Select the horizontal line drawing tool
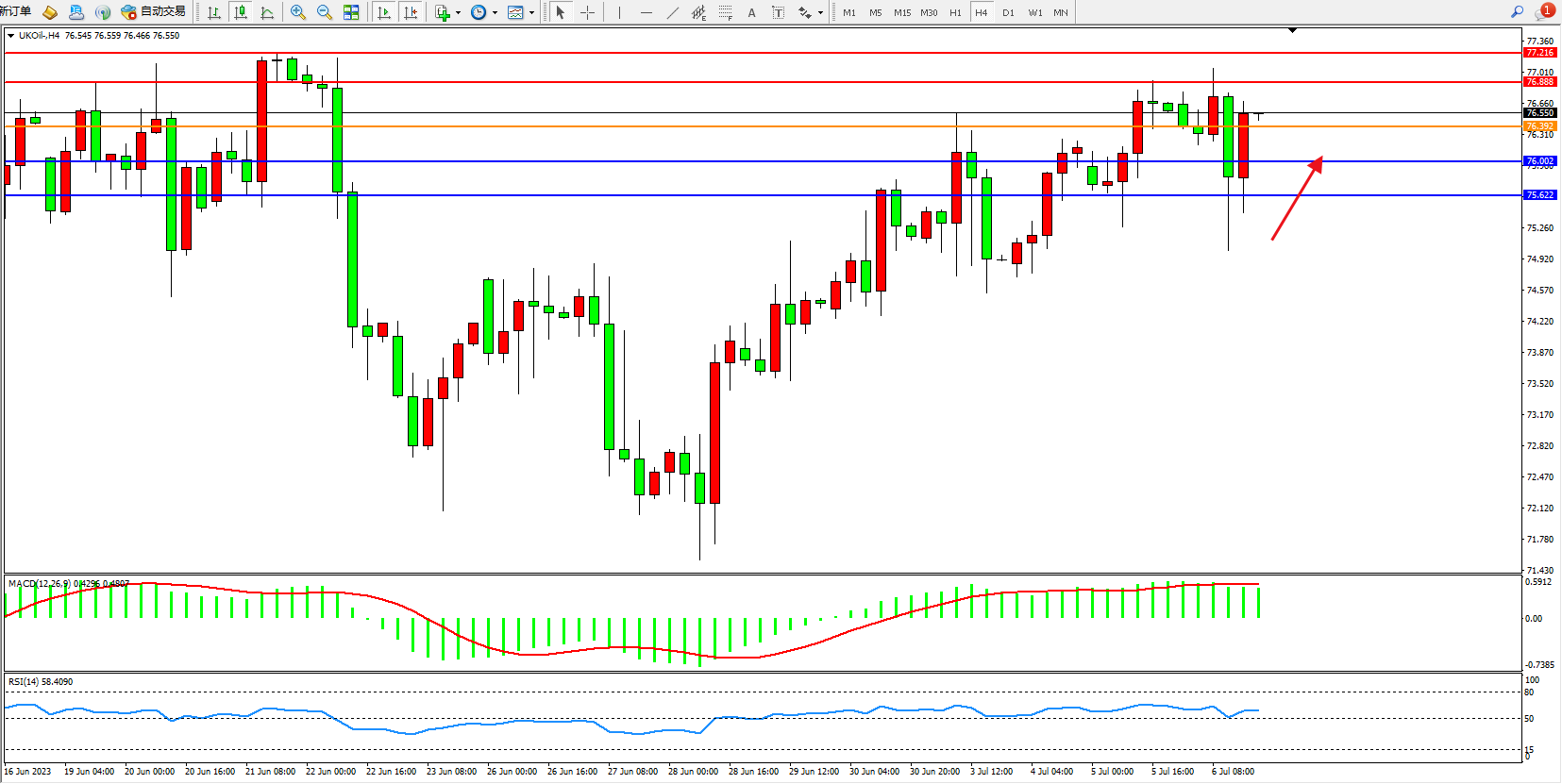The width and height of the screenshot is (1562, 784). 646,12
